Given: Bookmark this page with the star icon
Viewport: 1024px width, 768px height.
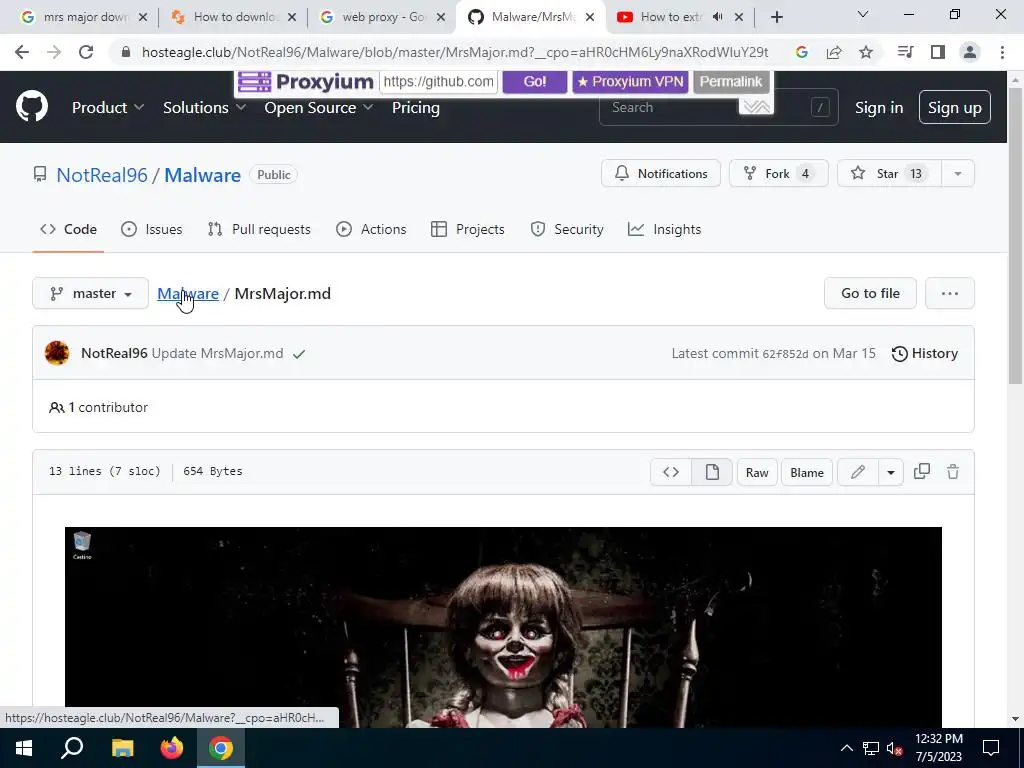Looking at the screenshot, I should (x=866, y=52).
